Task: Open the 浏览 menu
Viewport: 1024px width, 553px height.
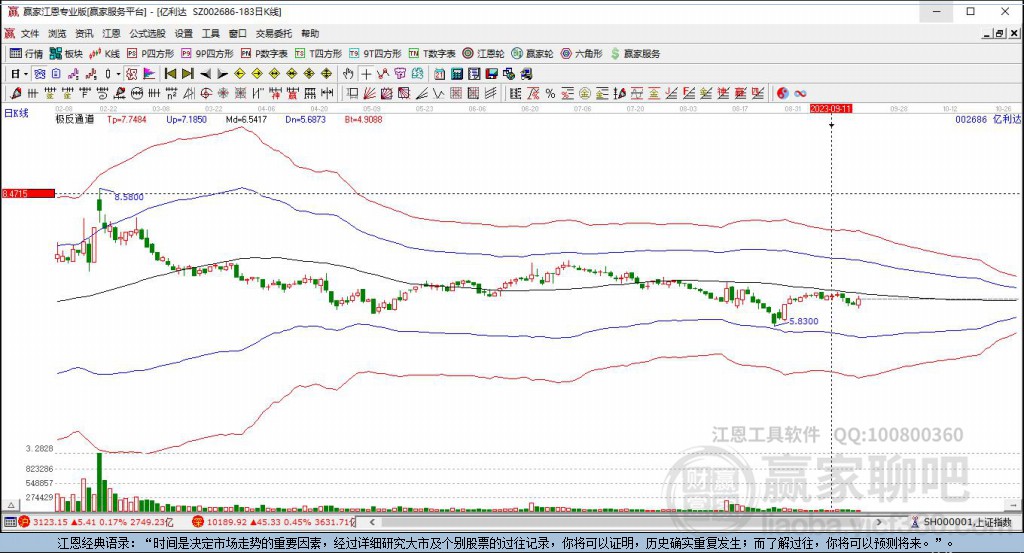Action: (57, 33)
